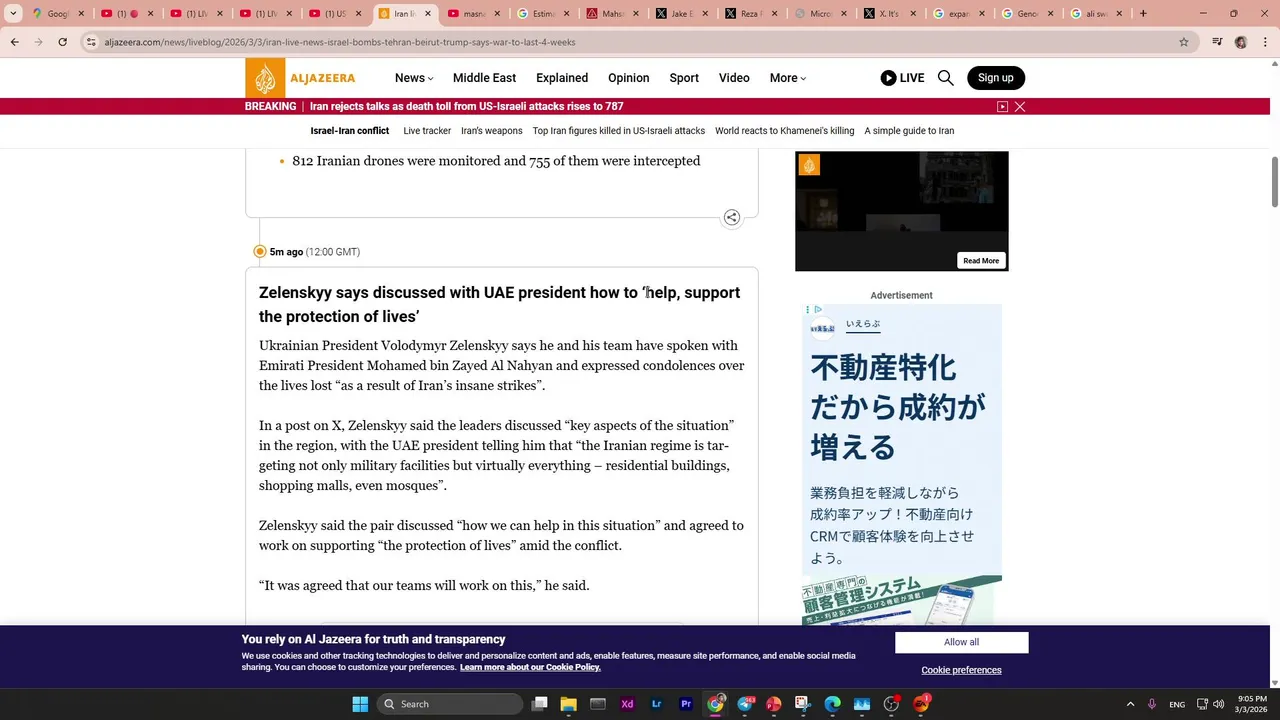
Task: Share the drone interception post
Action: tap(732, 217)
